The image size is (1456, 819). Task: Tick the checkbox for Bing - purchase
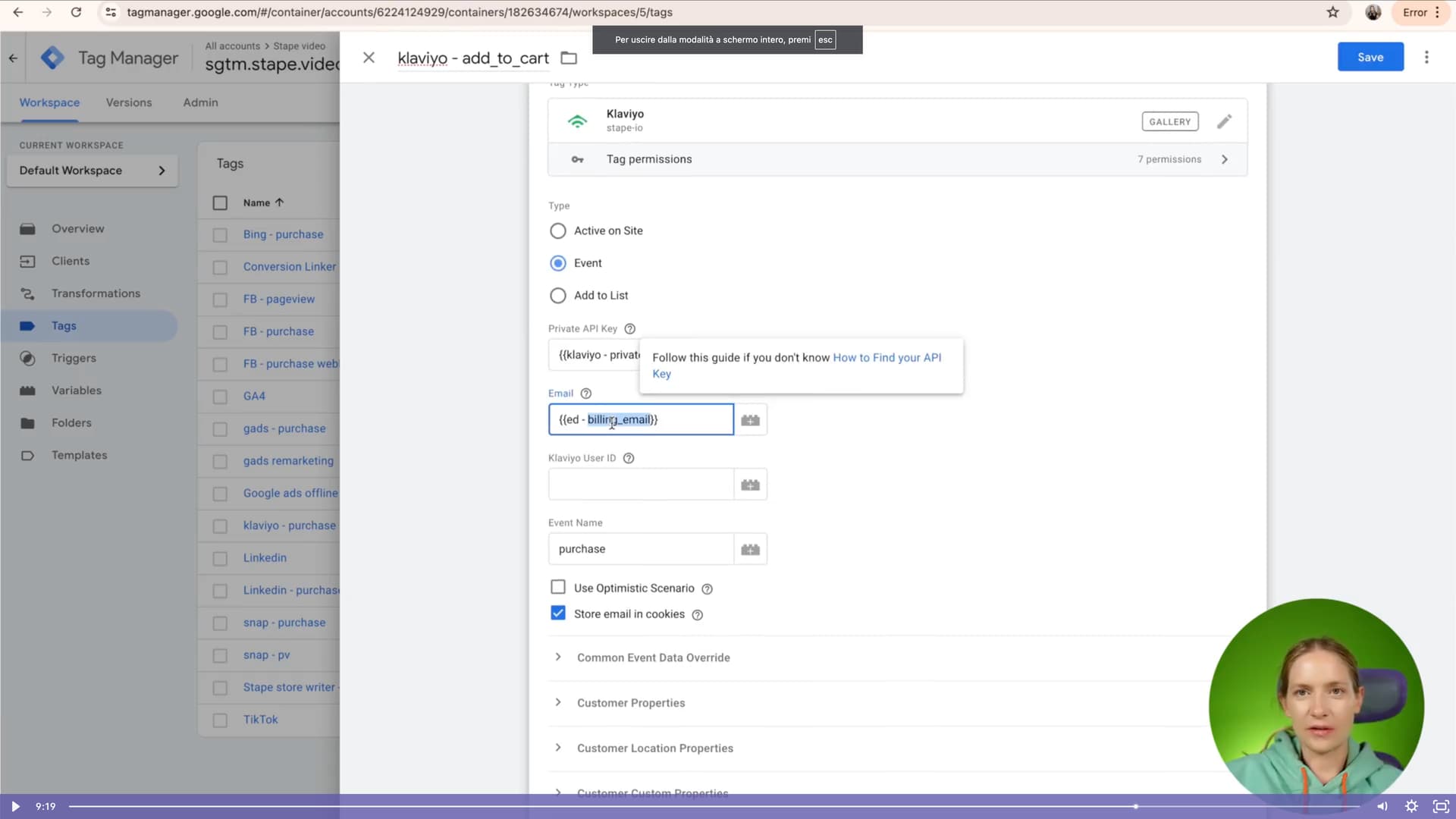(220, 235)
